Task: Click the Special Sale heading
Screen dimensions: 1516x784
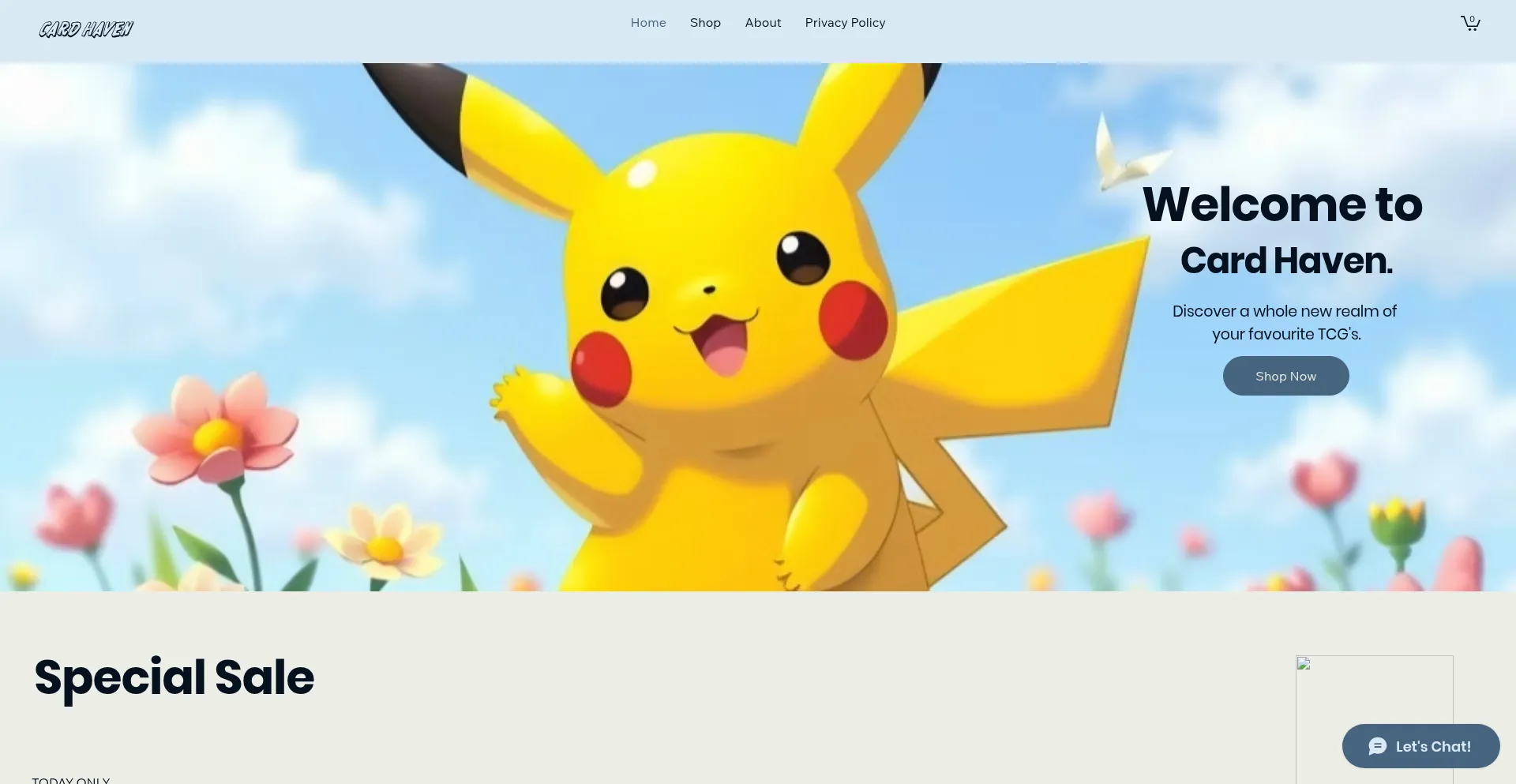Action: [174, 677]
